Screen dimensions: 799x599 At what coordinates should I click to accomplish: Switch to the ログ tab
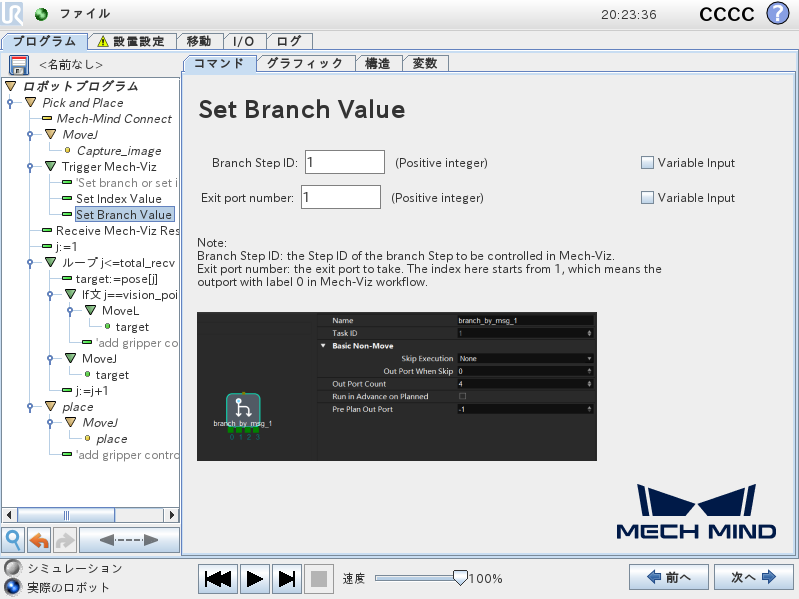pyautogui.click(x=289, y=41)
